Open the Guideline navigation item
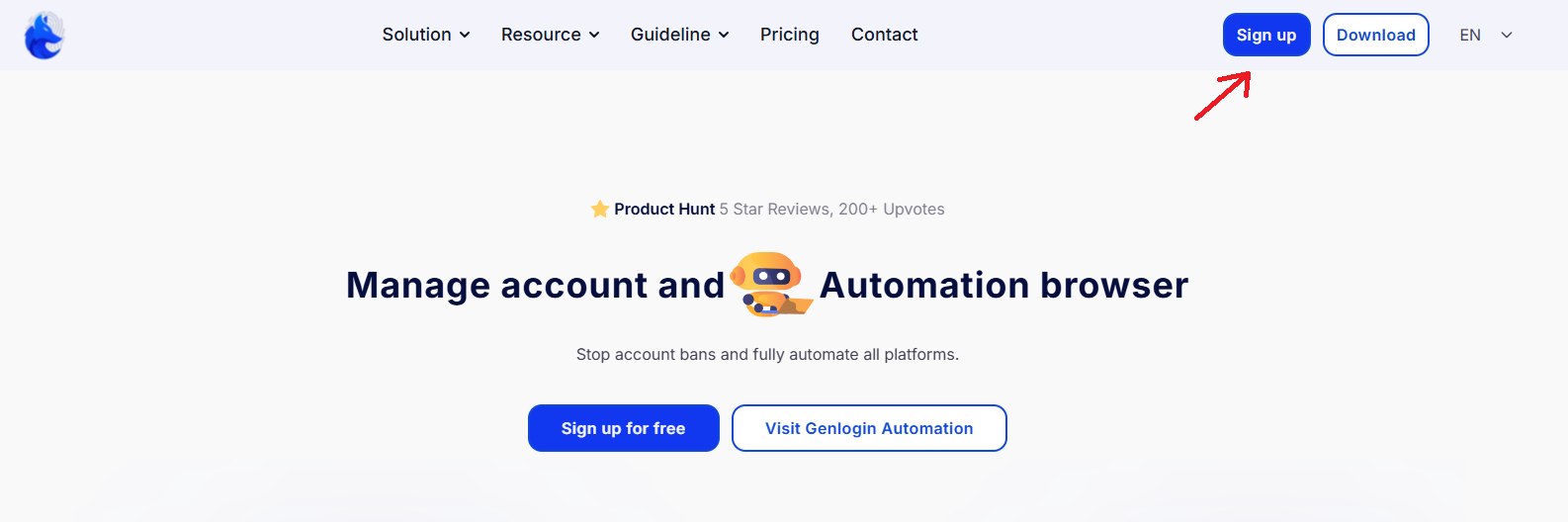Screen dimensions: 1568x522 670,35
